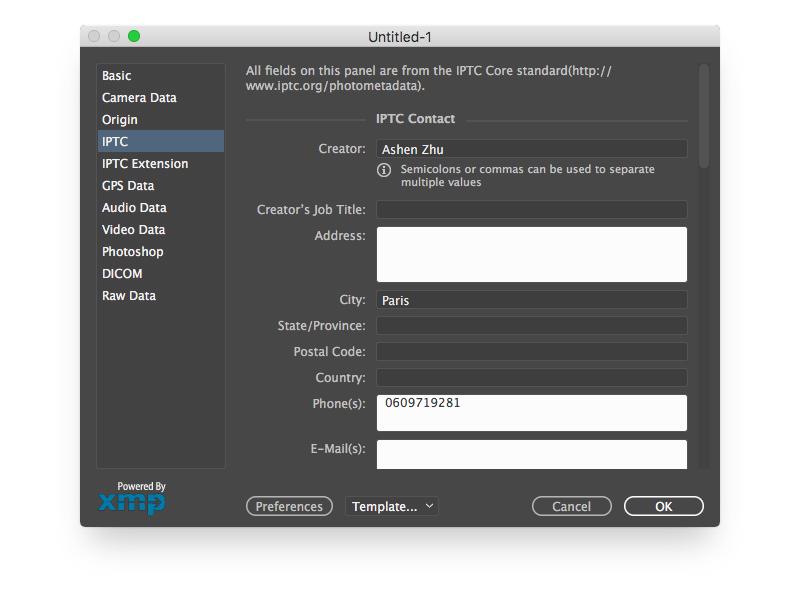Viewport: 800px width, 600px height.
Task: Switch to Video Data category
Action: pos(160,229)
